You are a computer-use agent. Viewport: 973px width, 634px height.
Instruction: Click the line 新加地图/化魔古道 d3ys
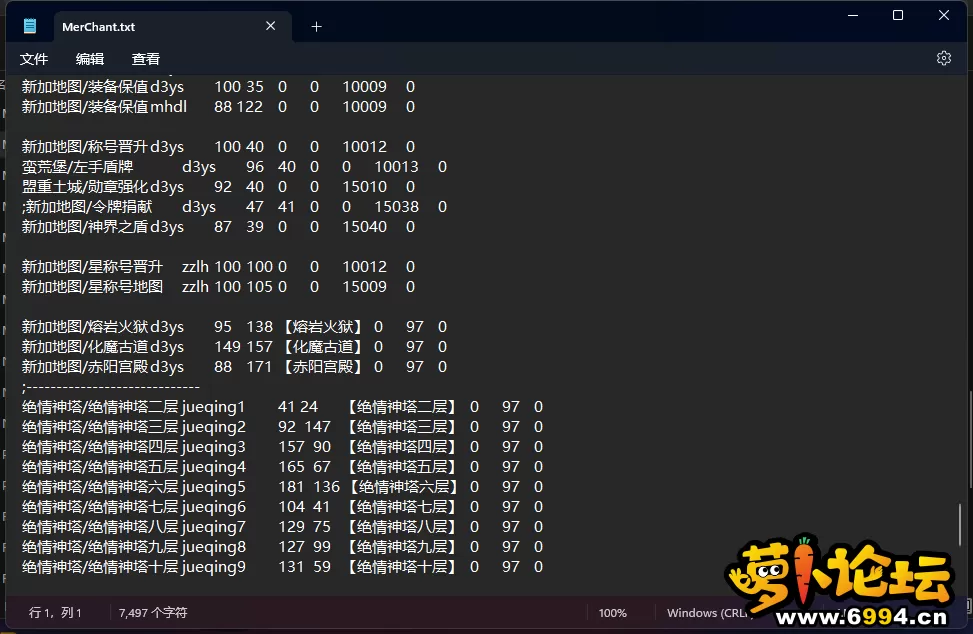click(x=234, y=347)
